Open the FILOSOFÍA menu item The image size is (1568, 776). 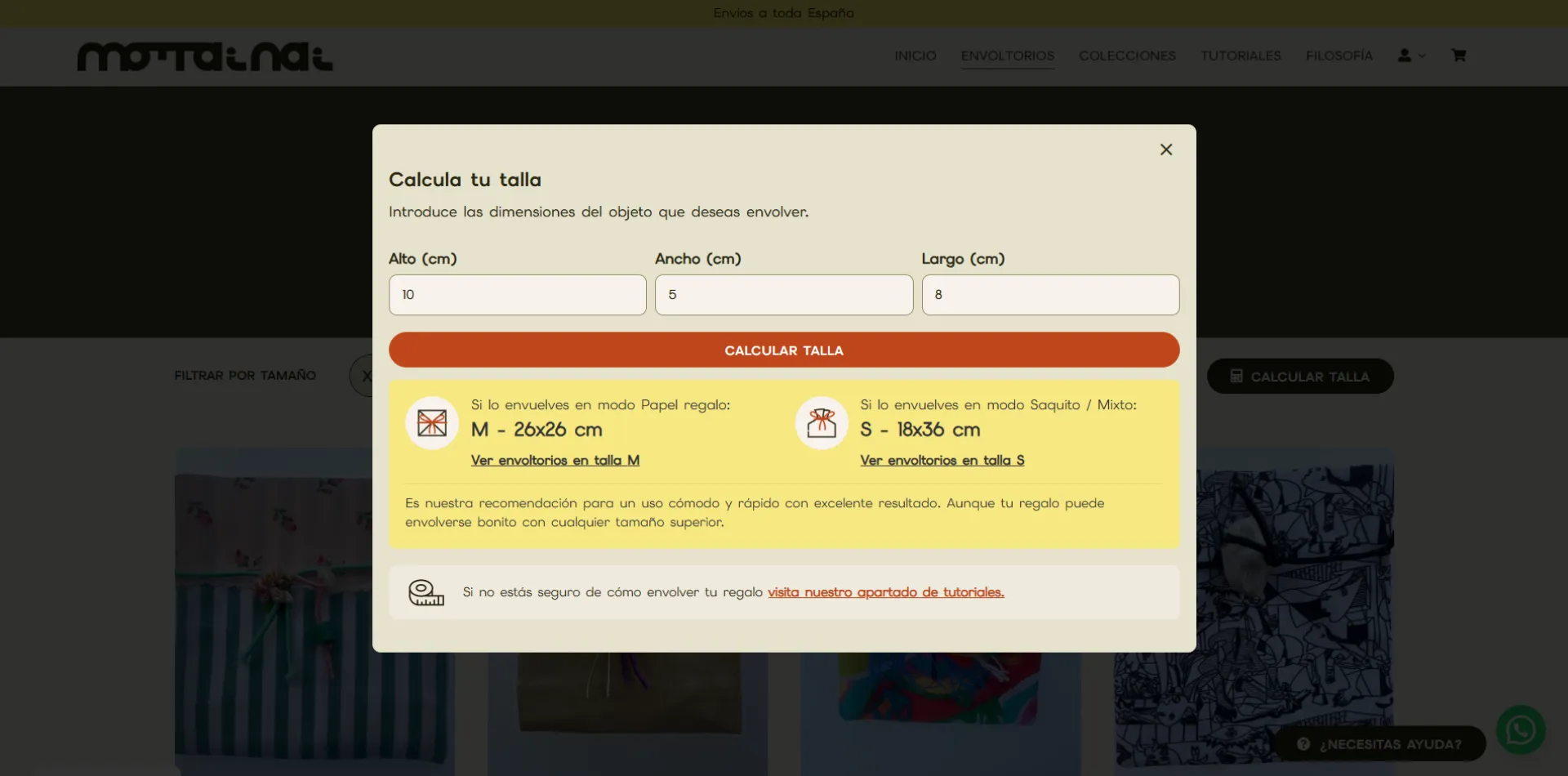tap(1339, 56)
